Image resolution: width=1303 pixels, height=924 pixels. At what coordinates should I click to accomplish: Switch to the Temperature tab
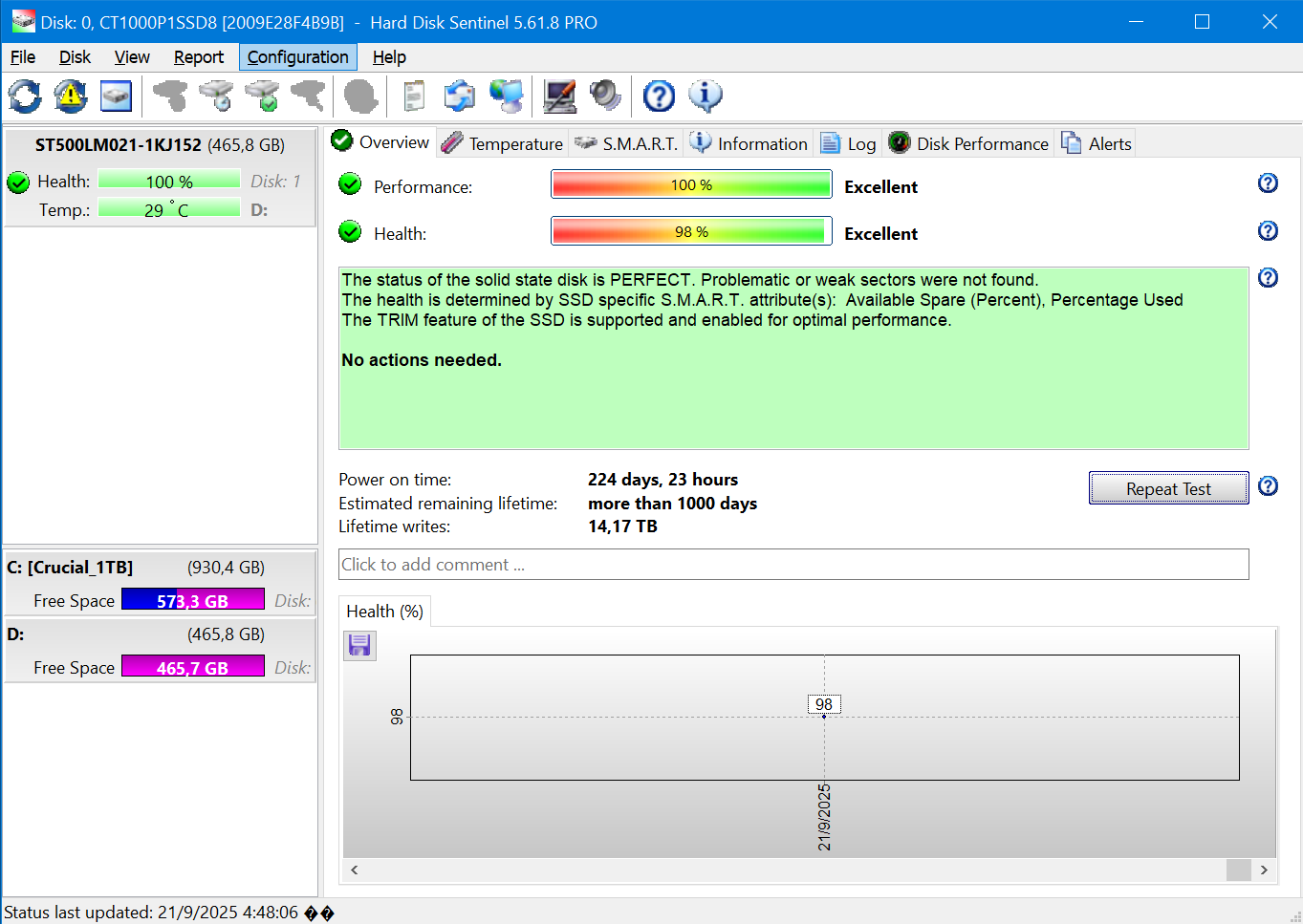(503, 143)
